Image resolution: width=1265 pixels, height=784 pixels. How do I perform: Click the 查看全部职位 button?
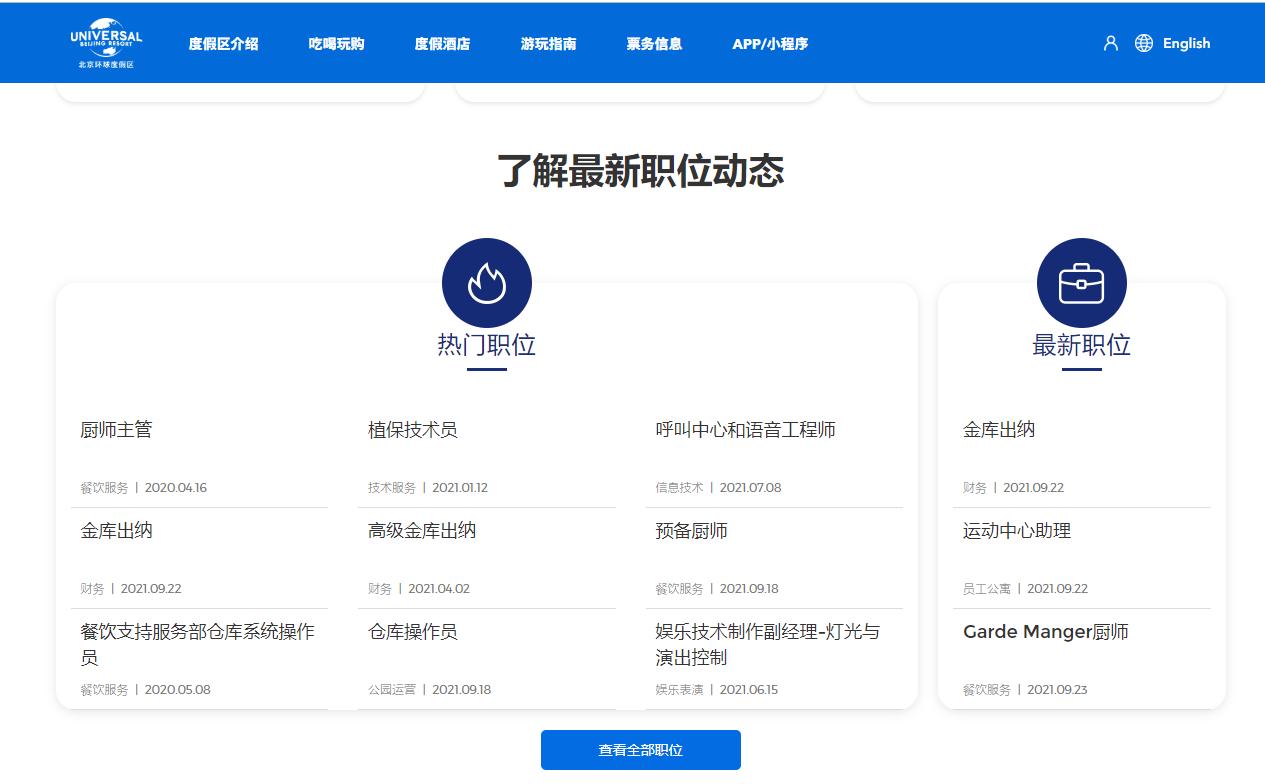coord(640,749)
